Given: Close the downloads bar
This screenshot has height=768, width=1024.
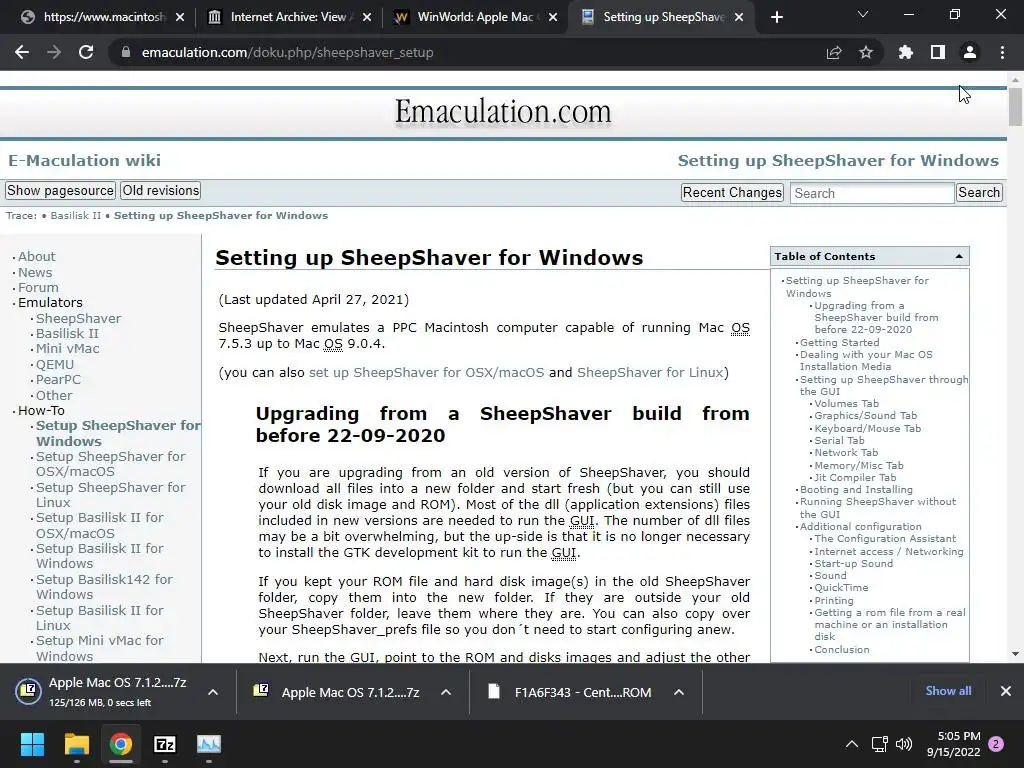Looking at the screenshot, I should (1006, 691).
